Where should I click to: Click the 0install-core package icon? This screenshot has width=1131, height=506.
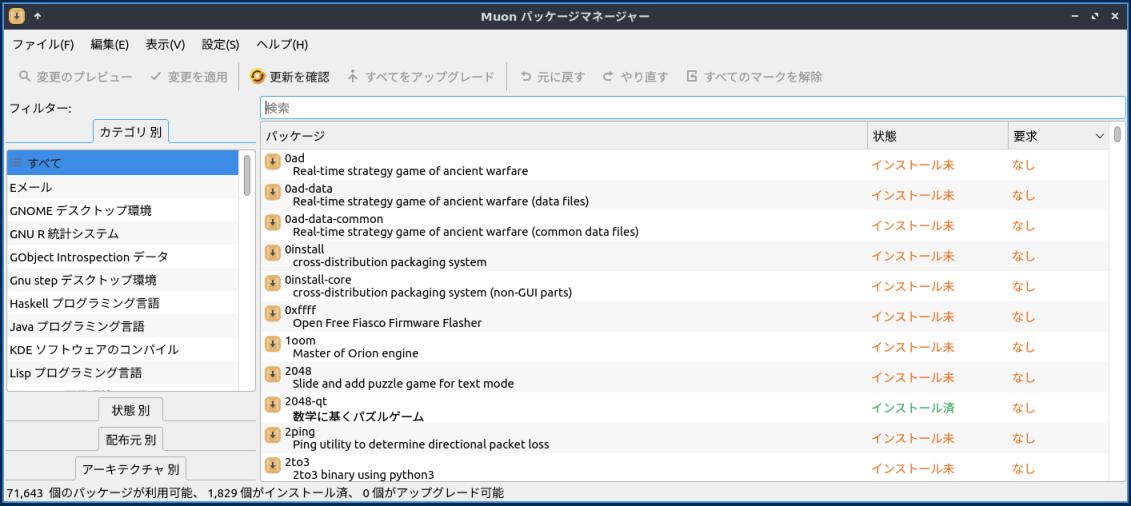click(x=273, y=283)
